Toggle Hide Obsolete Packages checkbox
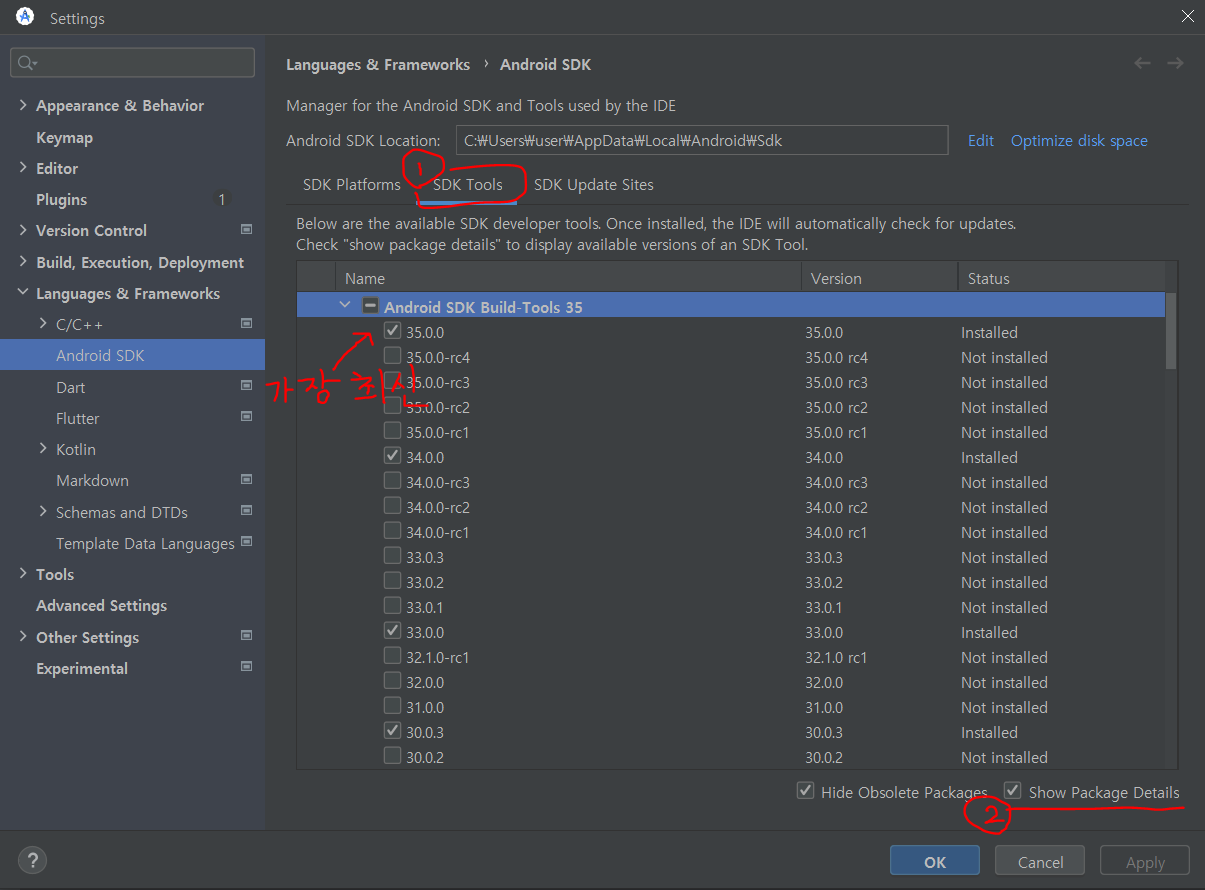 click(805, 791)
